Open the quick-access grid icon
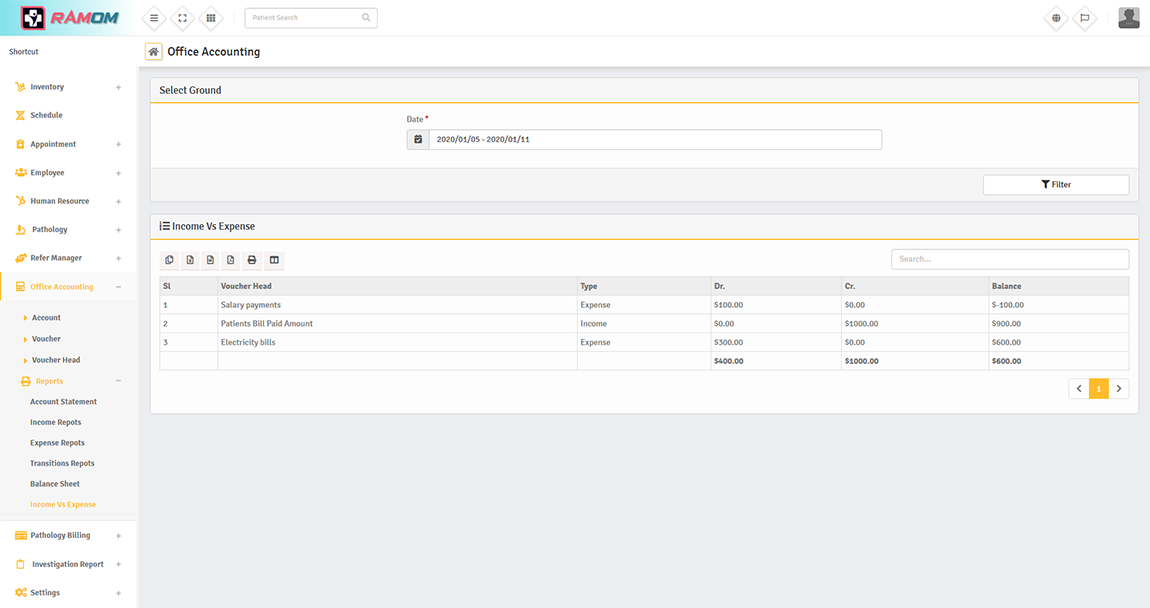Image resolution: width=1150 pixels, height=608 pixels. [x=211, y=18]
